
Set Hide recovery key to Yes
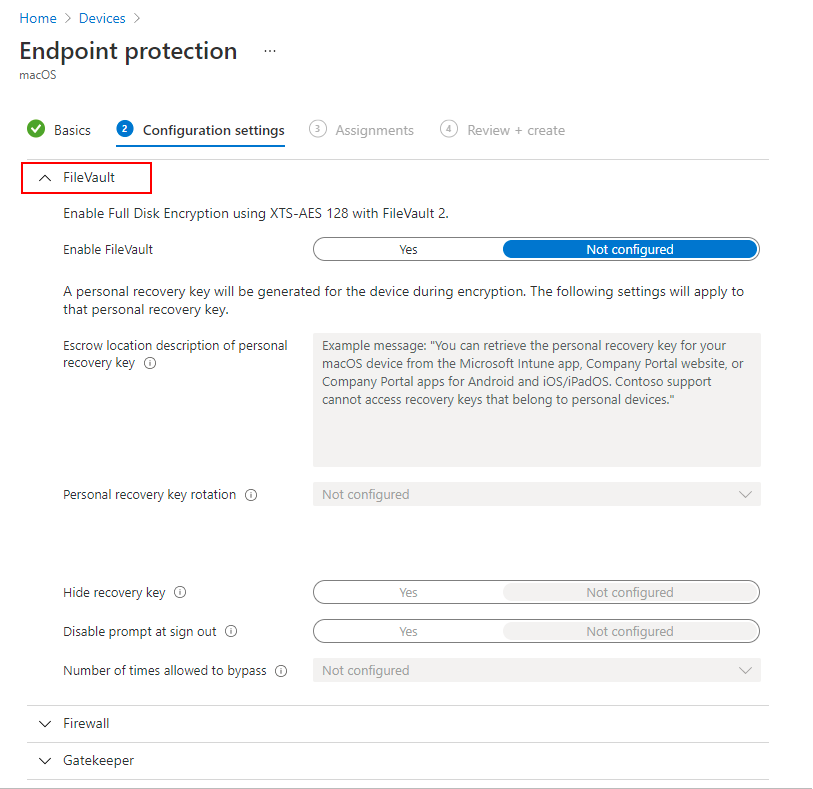coord(408,593)
